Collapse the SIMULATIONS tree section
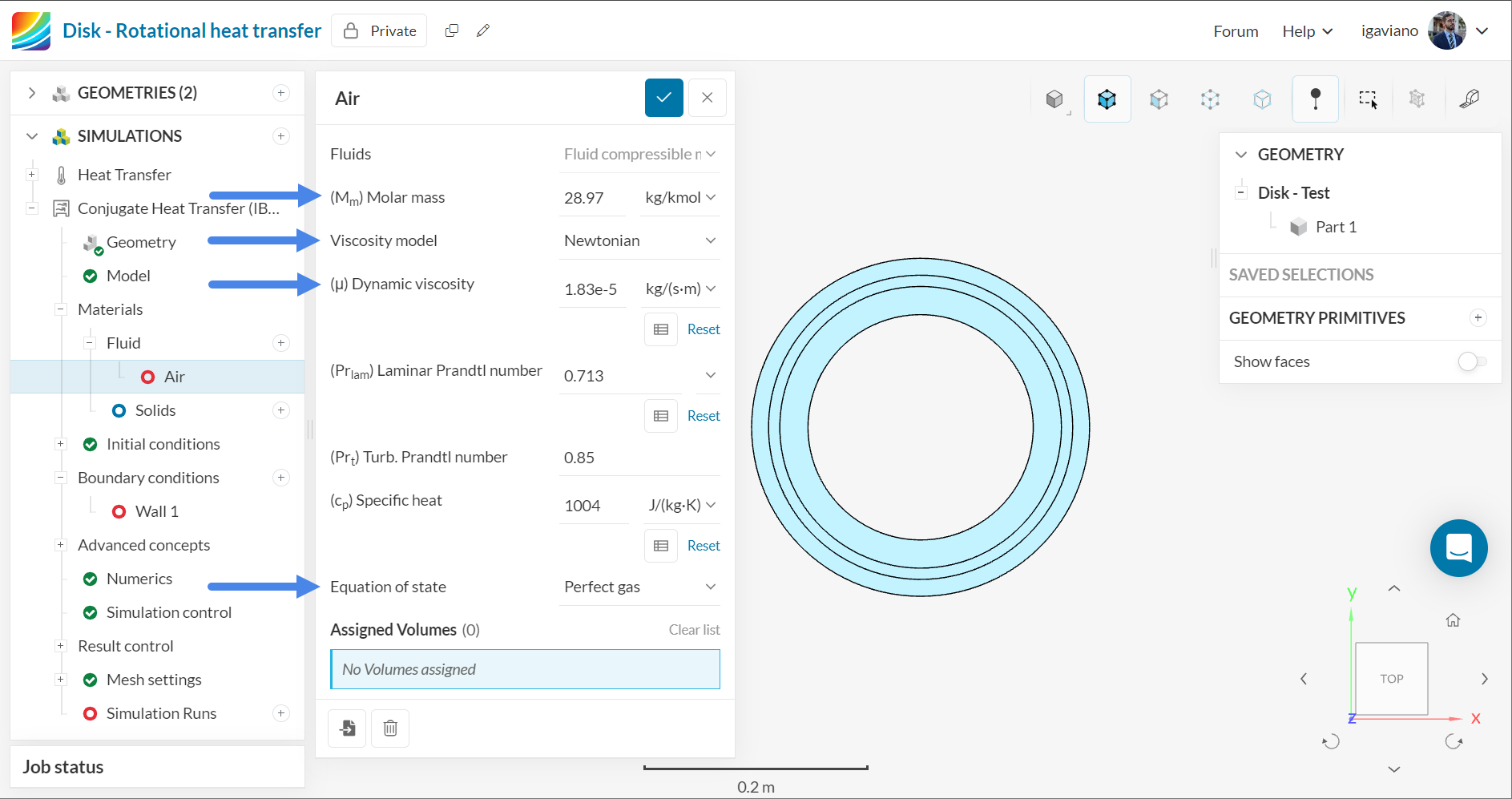The width and height of the screenshot is (1512, 799). [32, 136]
